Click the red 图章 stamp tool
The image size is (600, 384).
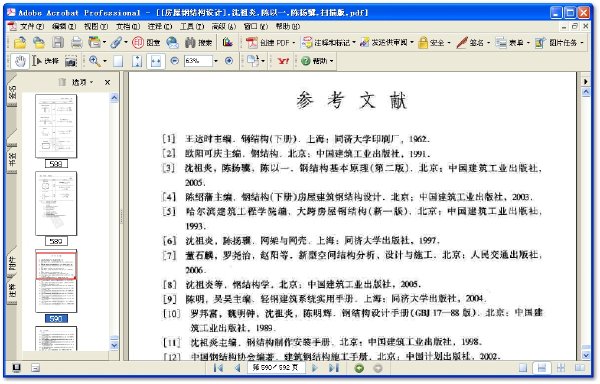click(146, 42)
